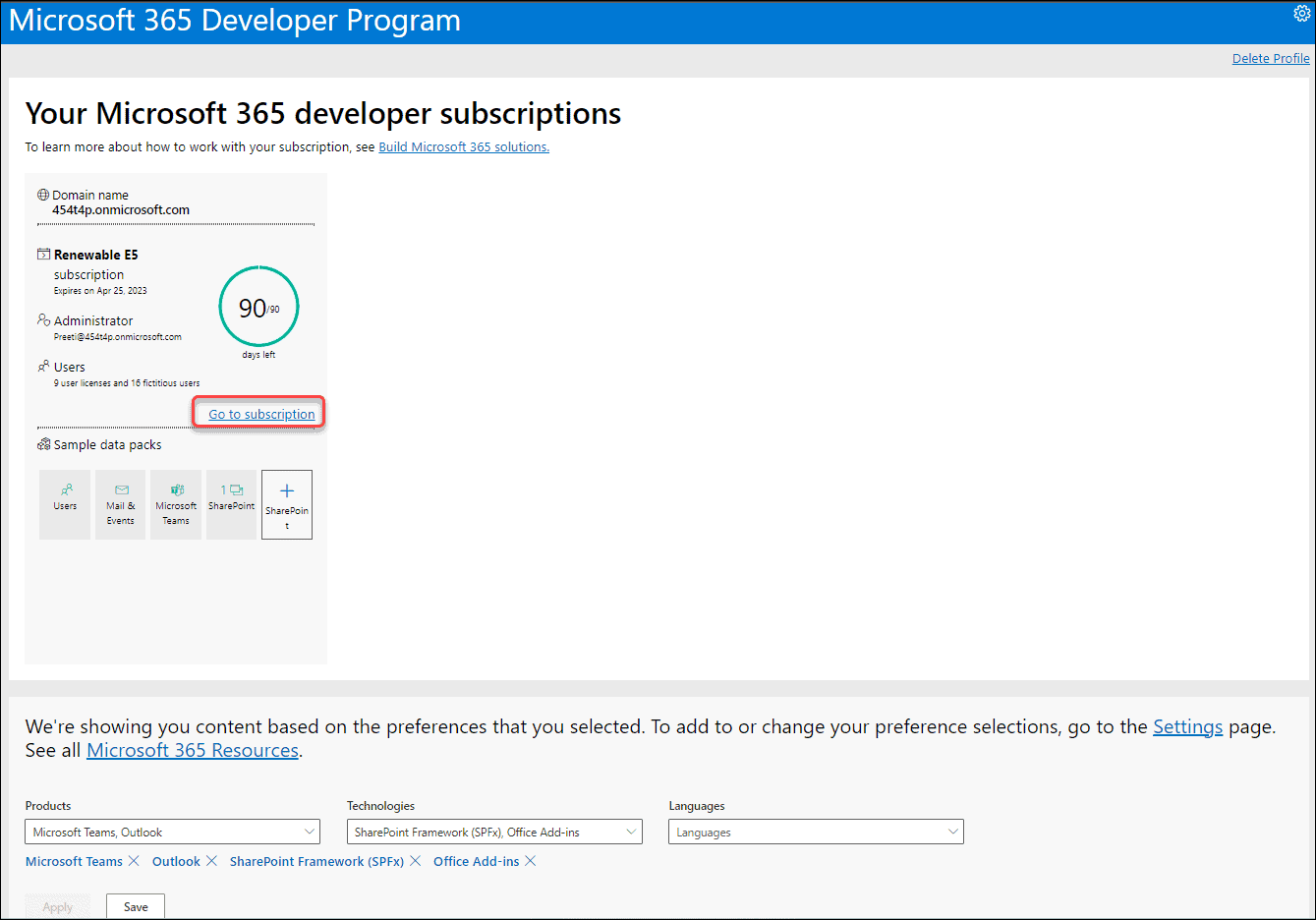
Task: Open Build Microsoft 365 solutions link
Action: [x=463, y=146]
